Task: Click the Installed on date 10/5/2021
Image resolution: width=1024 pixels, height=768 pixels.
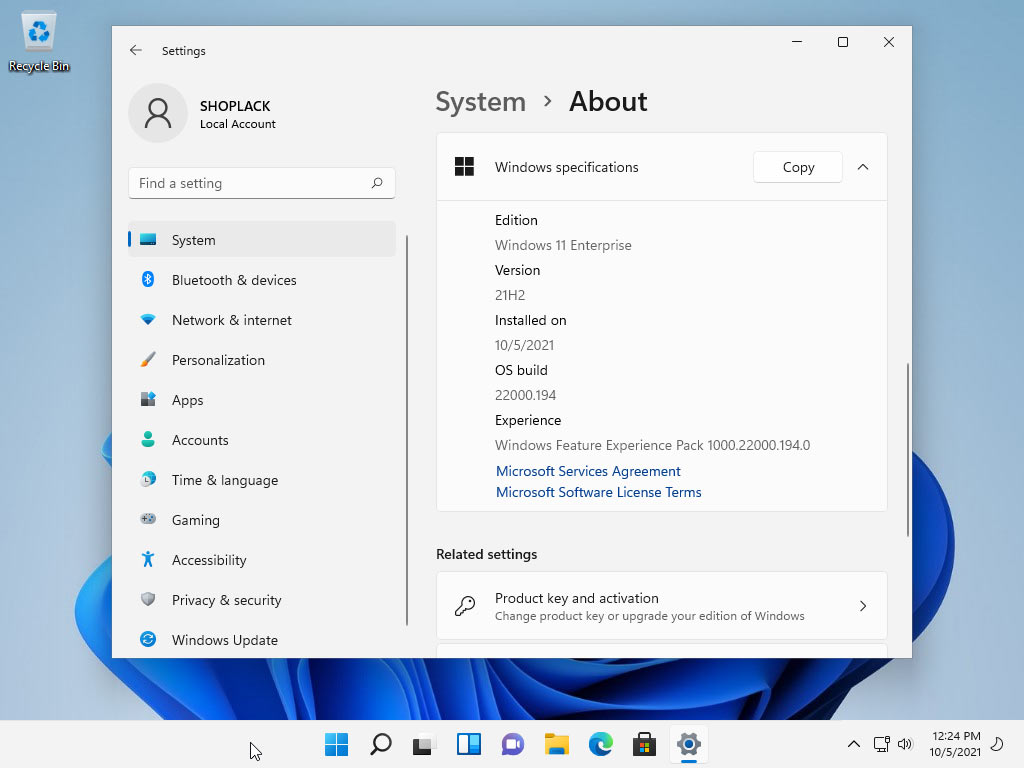Action: (524, 345)
